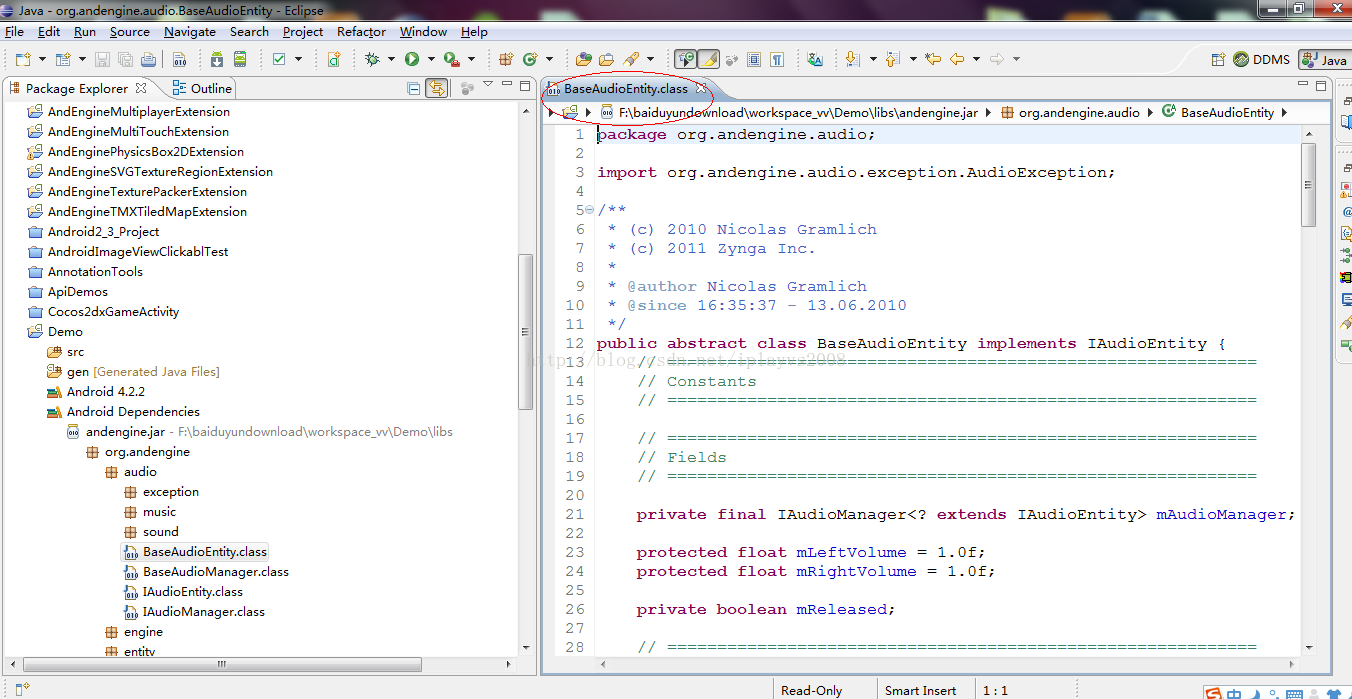Switch to the Java perspective

(x=1324, y=60)
